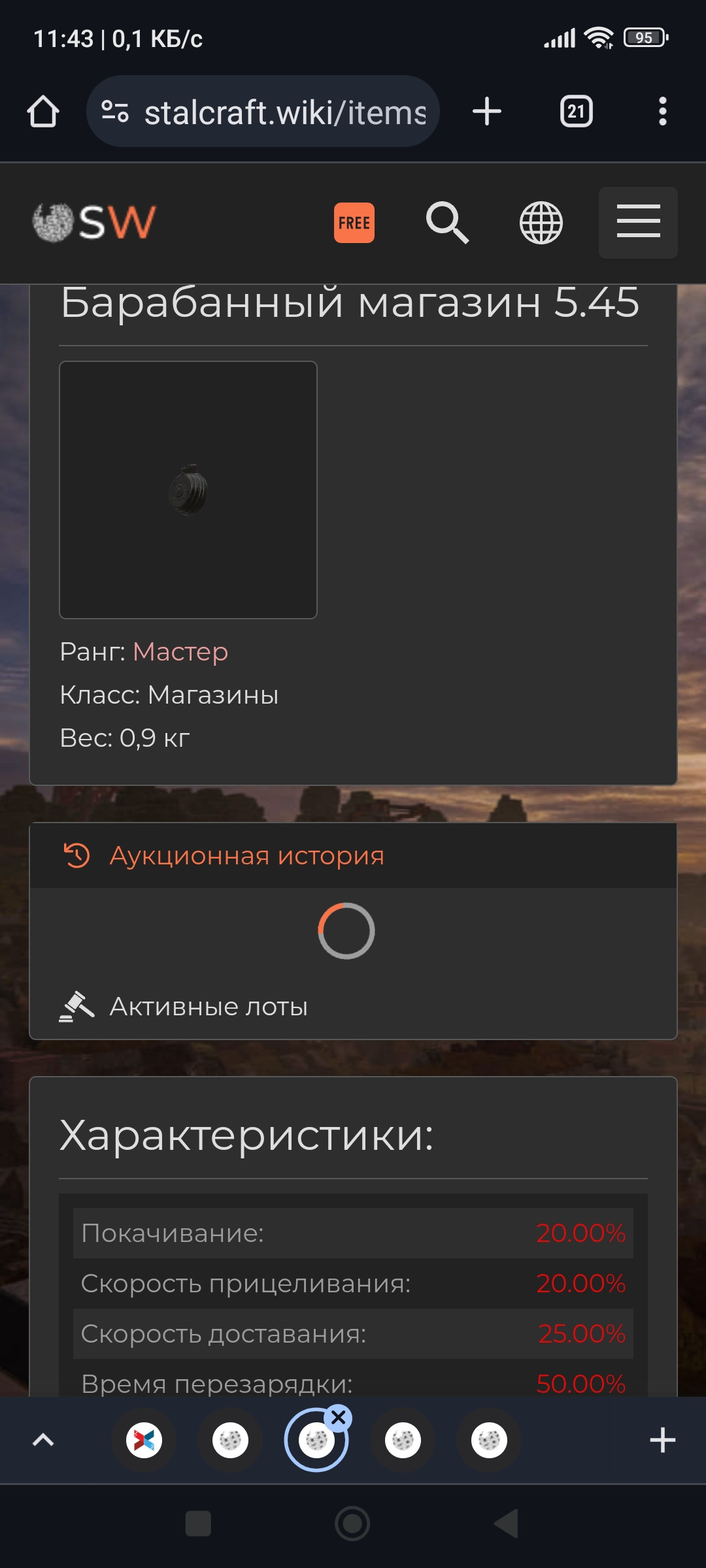
Task: Switch to first red-blue tab icon
Action: (x=144, y=1440)
